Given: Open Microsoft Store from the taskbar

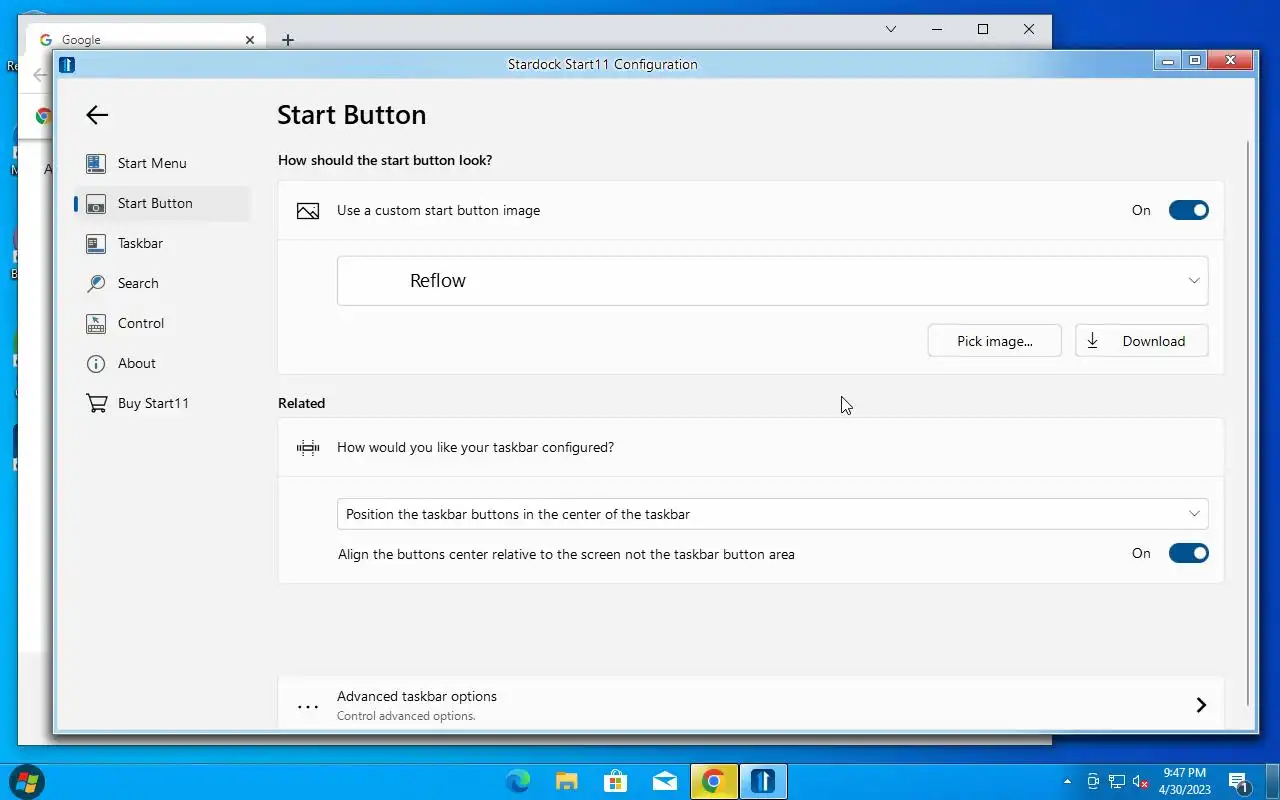Looking at the screenshot, I should 616,781.
